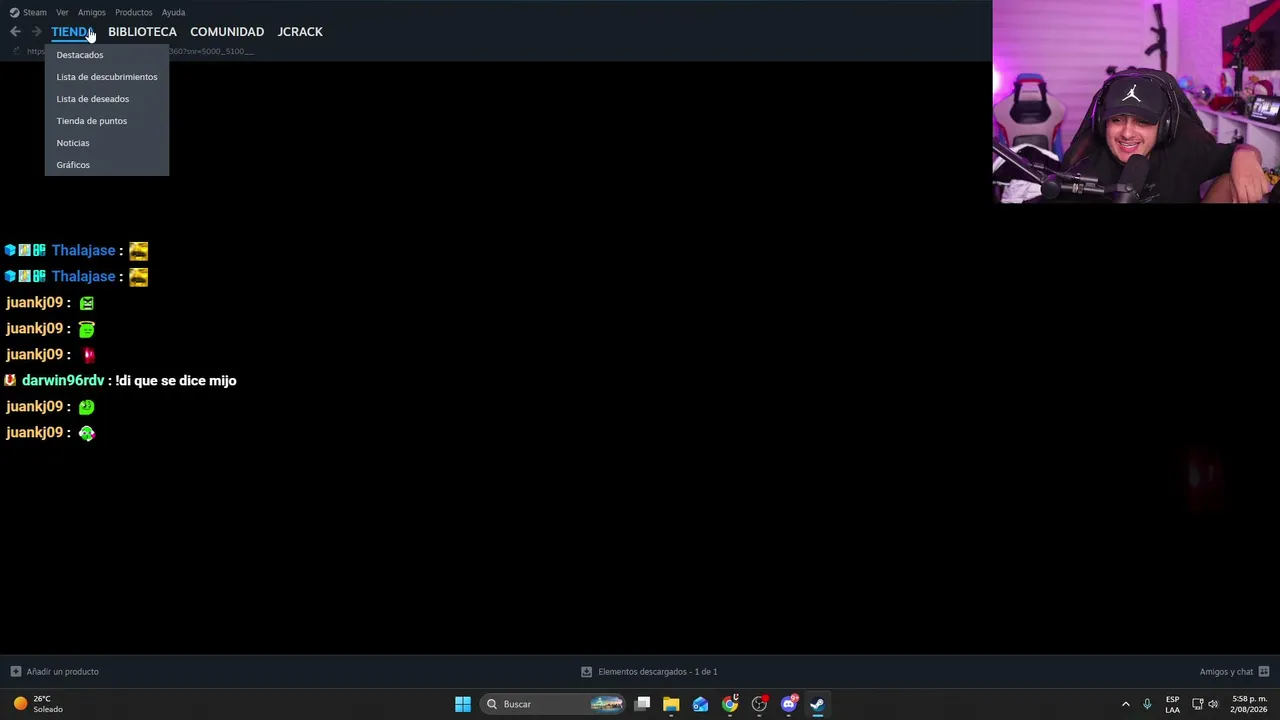The width and height of the screenshot is (1280, 720).
Task: Open the Ayuda menu
Action: (173, 12)
